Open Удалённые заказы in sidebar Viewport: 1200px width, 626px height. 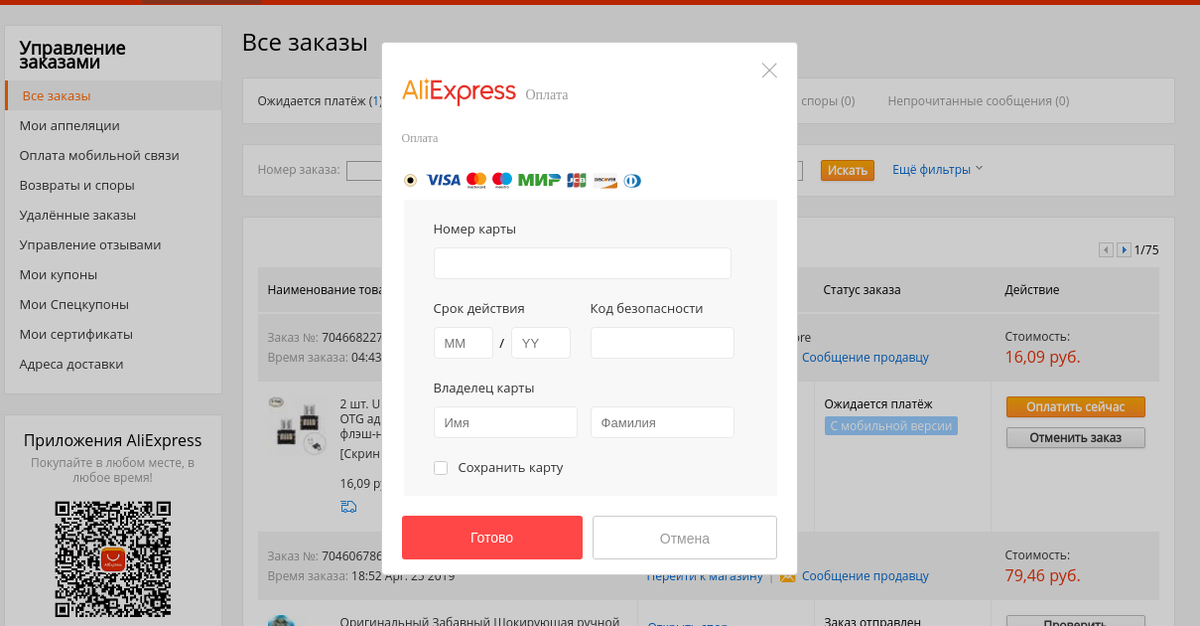[x=78, y=215]
